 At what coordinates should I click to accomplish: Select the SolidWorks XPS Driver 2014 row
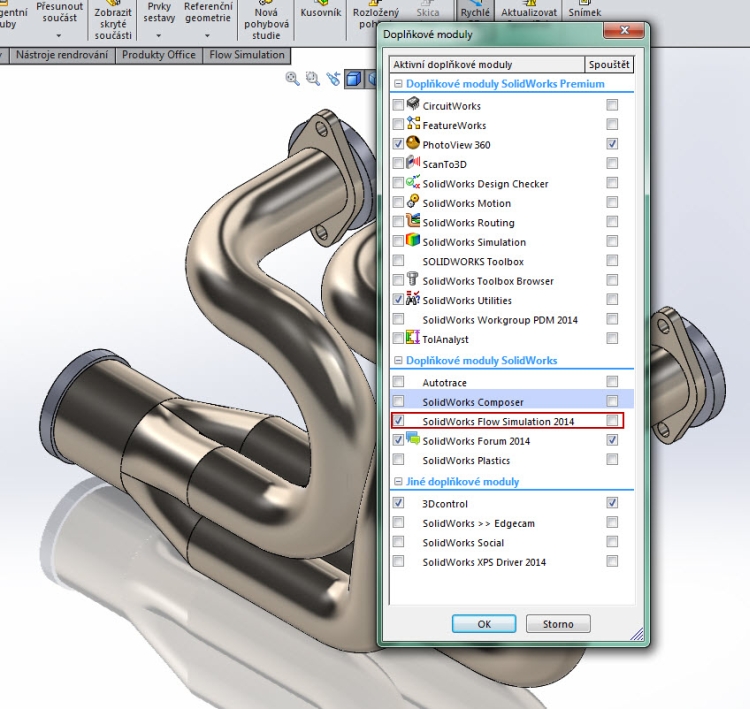coord(512,562)
